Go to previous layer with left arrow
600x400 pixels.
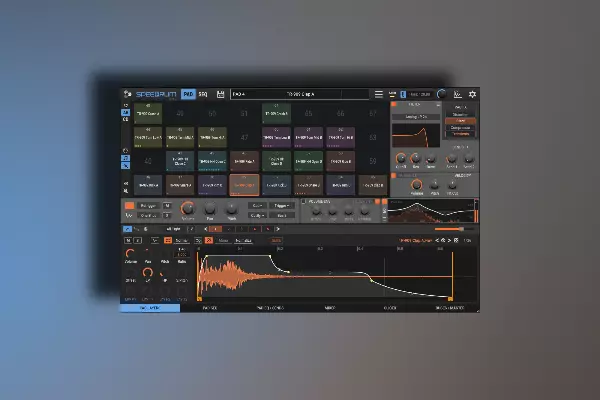click(206, 229)
